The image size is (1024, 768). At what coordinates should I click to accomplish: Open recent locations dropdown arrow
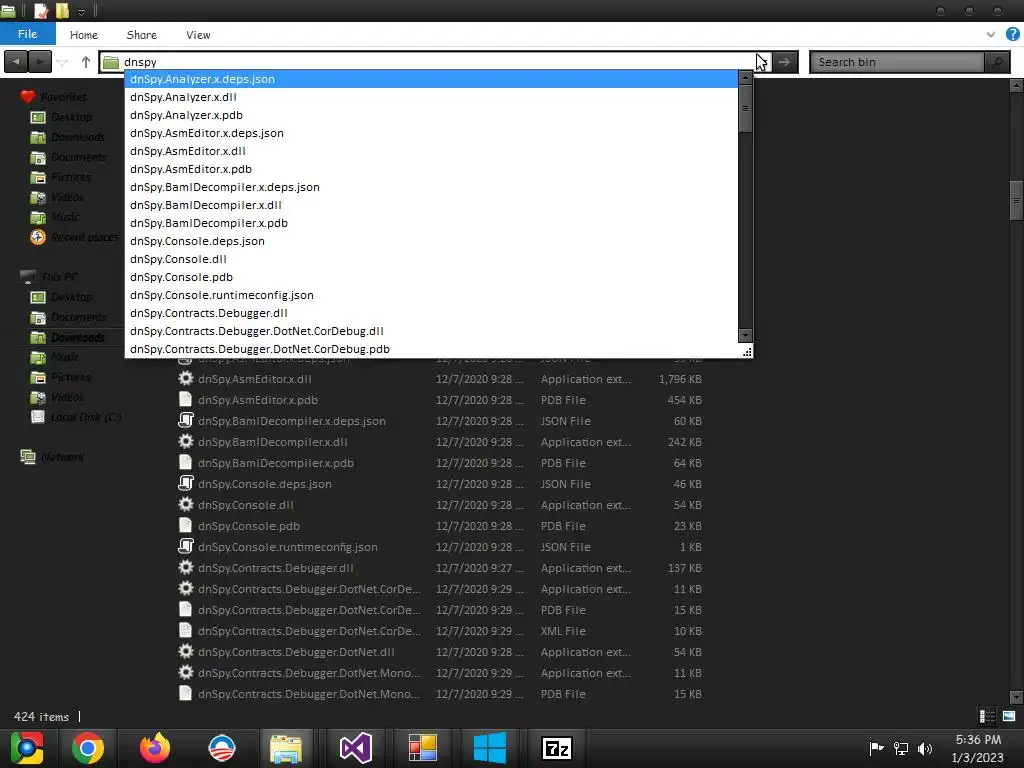tap(63, 62)
